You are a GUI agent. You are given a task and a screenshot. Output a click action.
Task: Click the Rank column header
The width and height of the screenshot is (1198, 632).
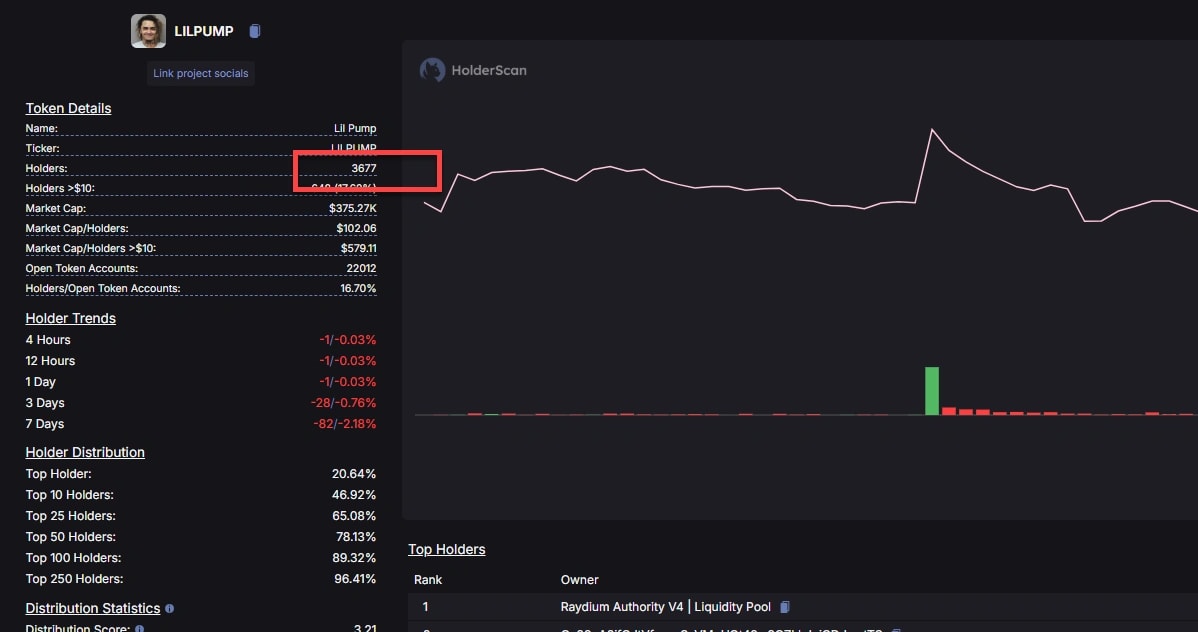pyautogui.click(x=428, y=580)
